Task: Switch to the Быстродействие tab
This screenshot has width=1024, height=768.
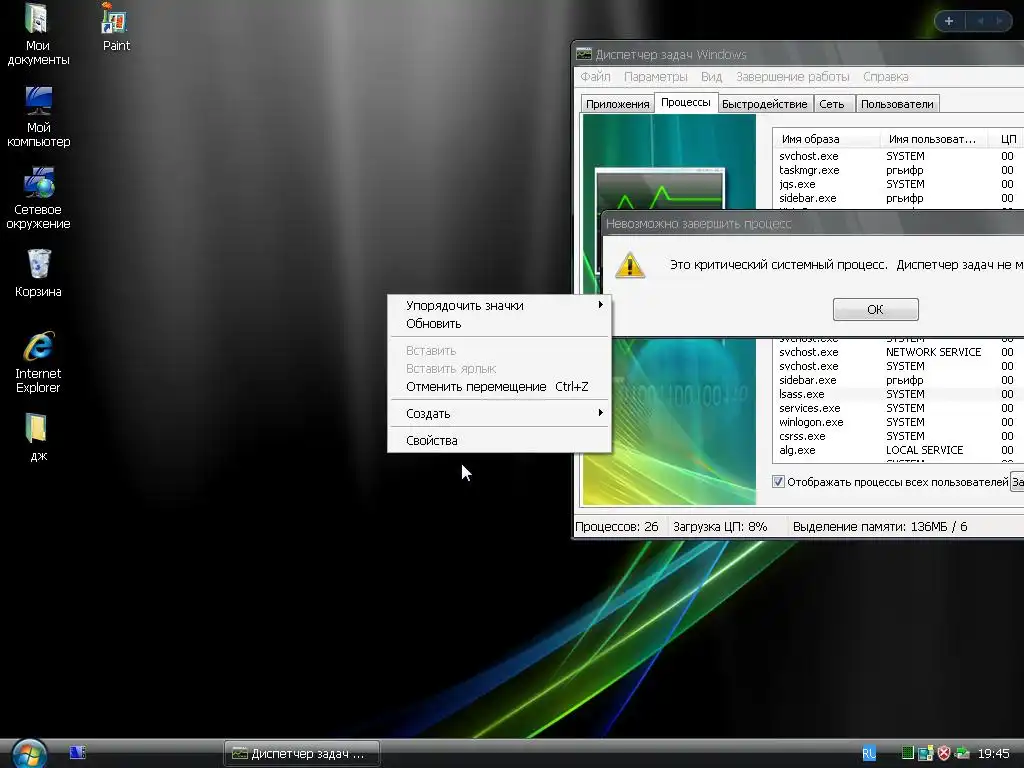Action: 765,104
